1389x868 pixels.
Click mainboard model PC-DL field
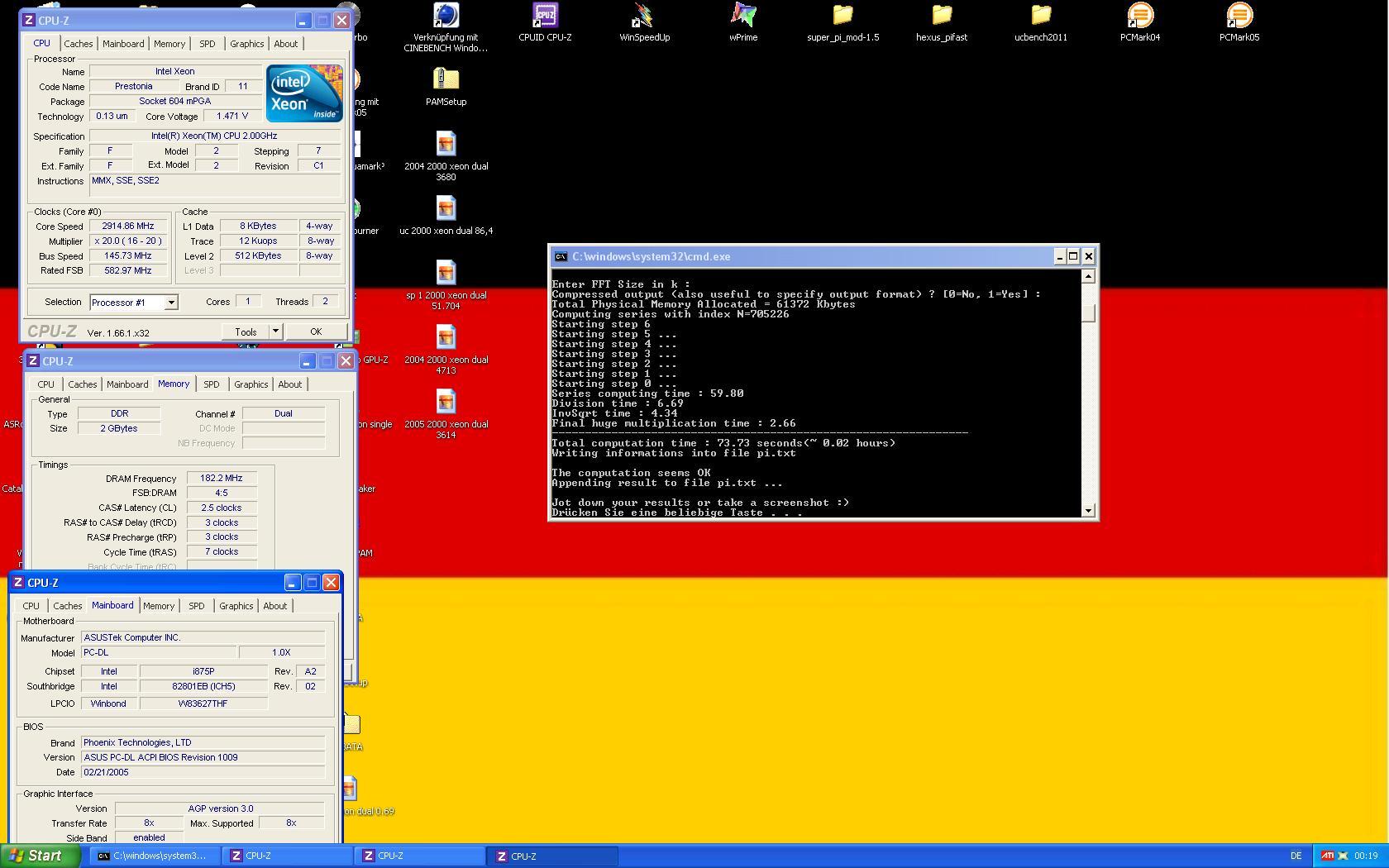tap(158, 653)
